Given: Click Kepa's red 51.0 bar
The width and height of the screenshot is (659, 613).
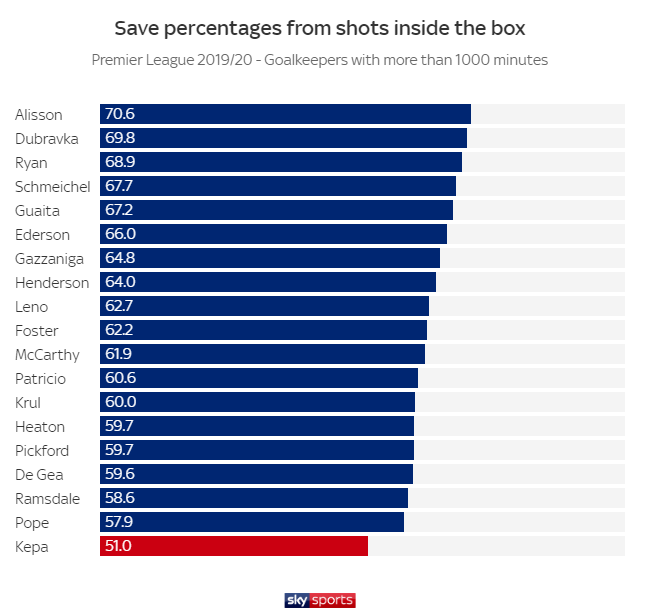Looking at the screenshot, I should pos(234,546).
